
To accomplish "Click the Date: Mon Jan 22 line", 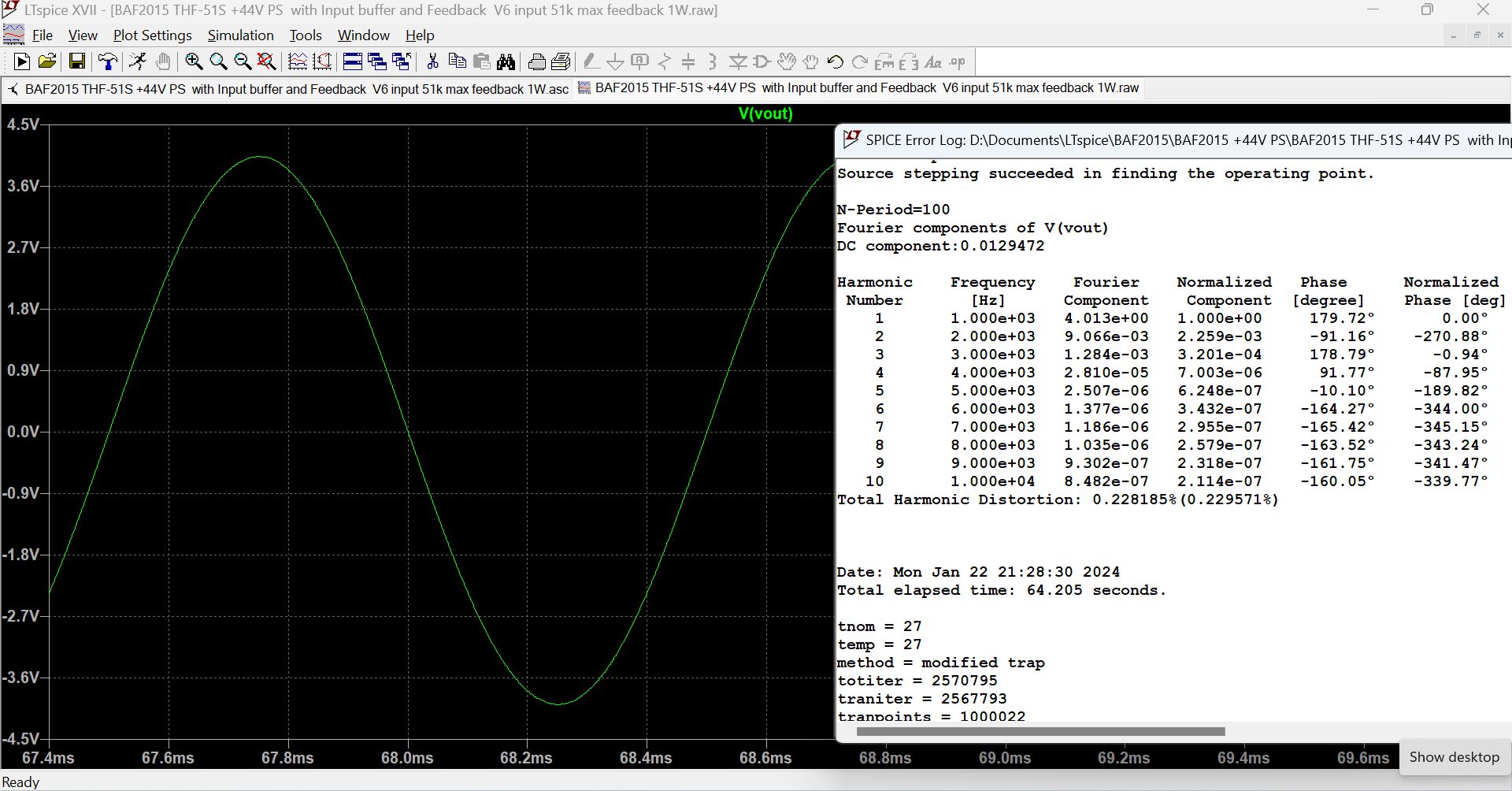I will pyautogui.click(x=978, y=572).
